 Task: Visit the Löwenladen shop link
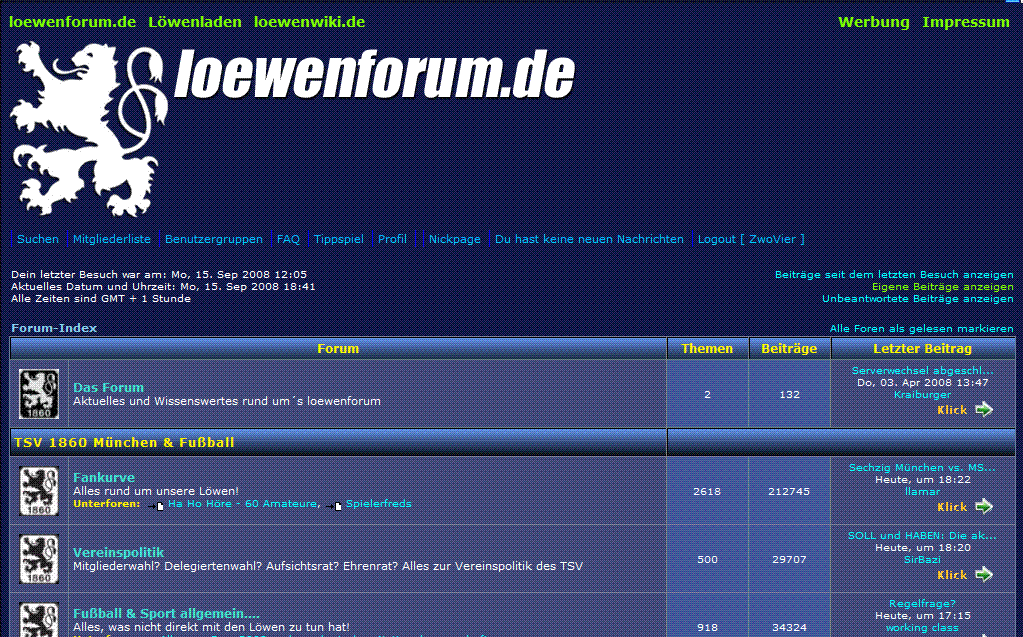pos(194,22)
